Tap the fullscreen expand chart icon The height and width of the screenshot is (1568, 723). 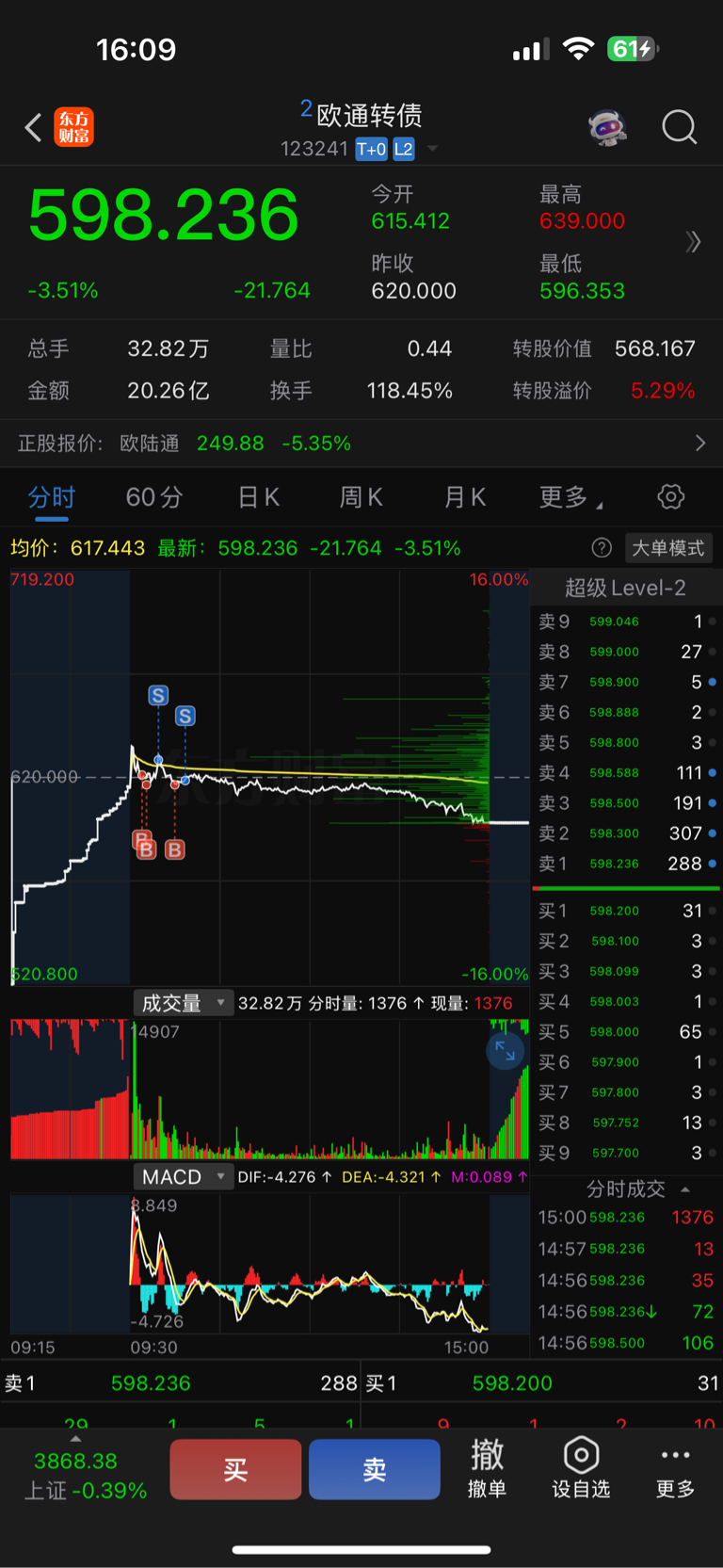506,1050
